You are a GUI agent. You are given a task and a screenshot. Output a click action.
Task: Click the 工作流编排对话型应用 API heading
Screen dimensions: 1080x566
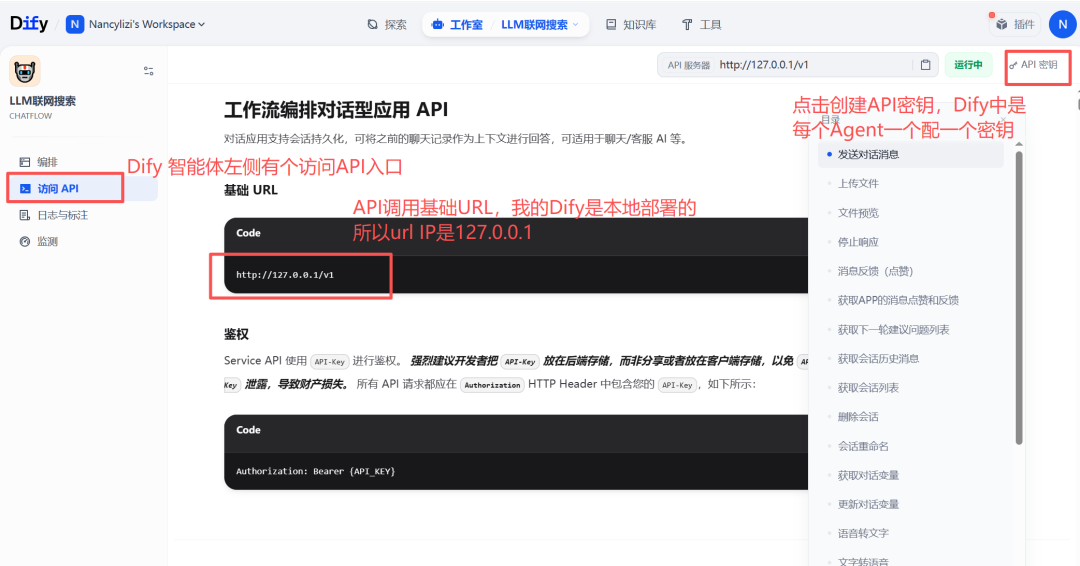click(335, 109)
